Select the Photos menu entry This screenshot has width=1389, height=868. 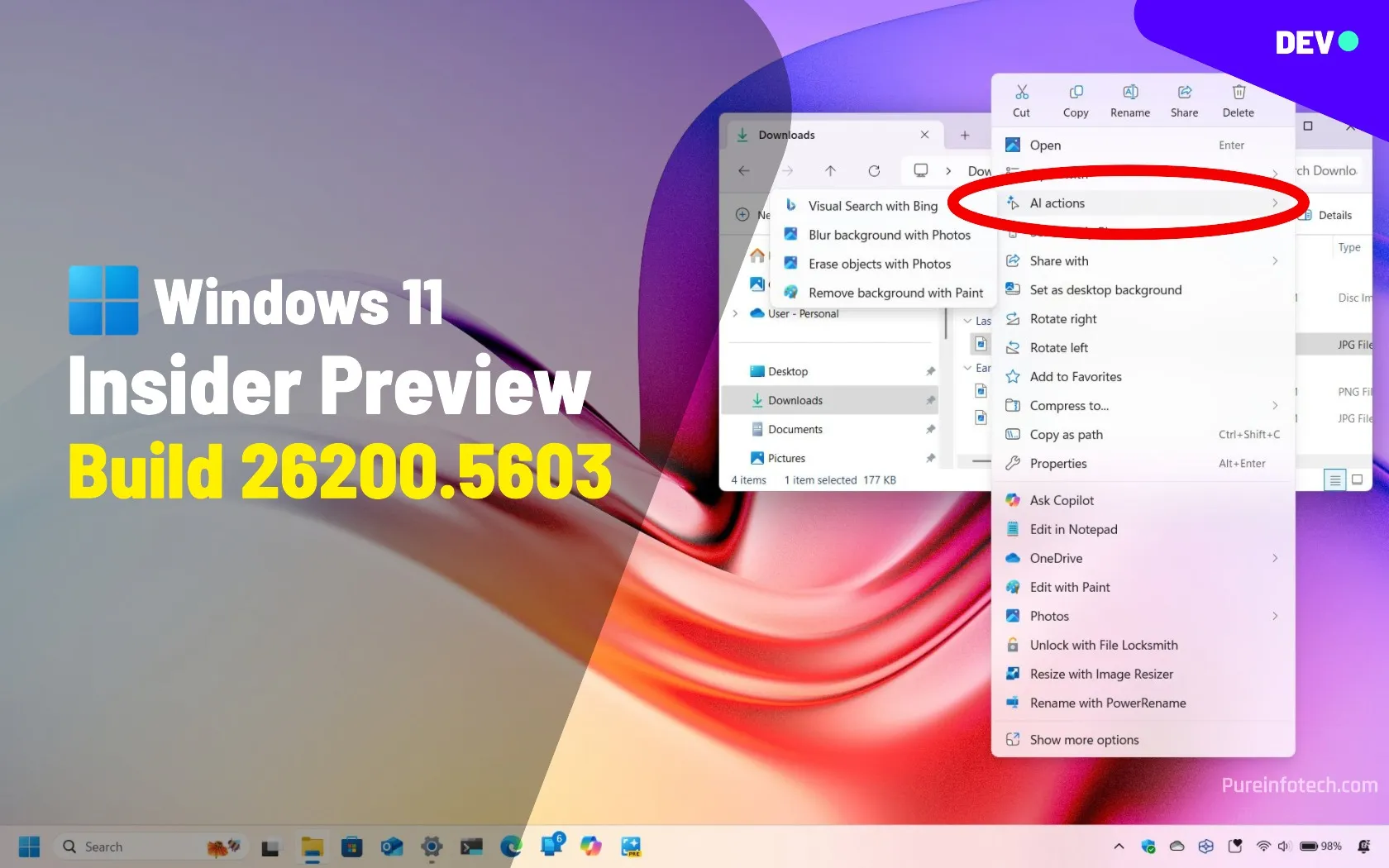(x=1143, y=616)
